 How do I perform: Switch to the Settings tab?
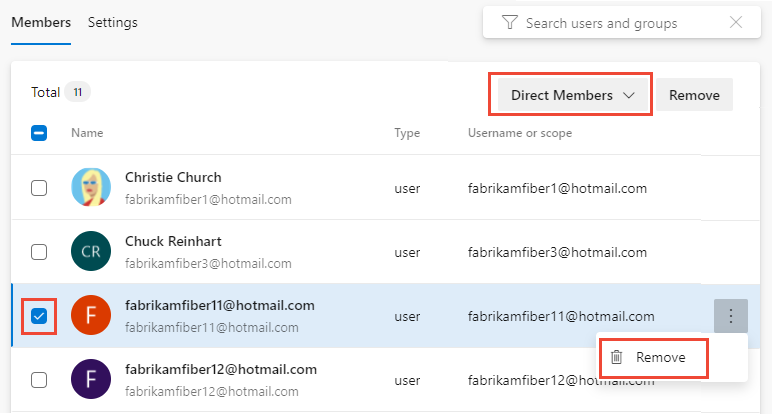[x=113, y=22]
